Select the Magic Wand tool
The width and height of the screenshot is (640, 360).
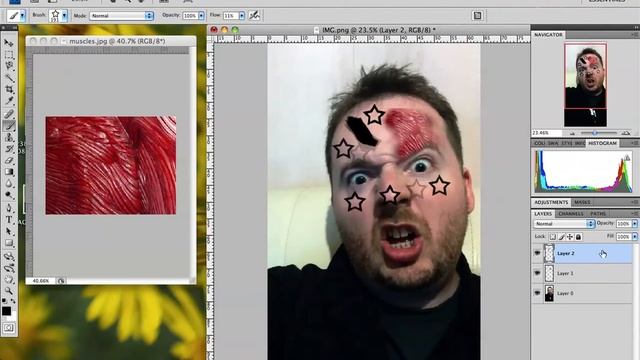coord(9,78)
